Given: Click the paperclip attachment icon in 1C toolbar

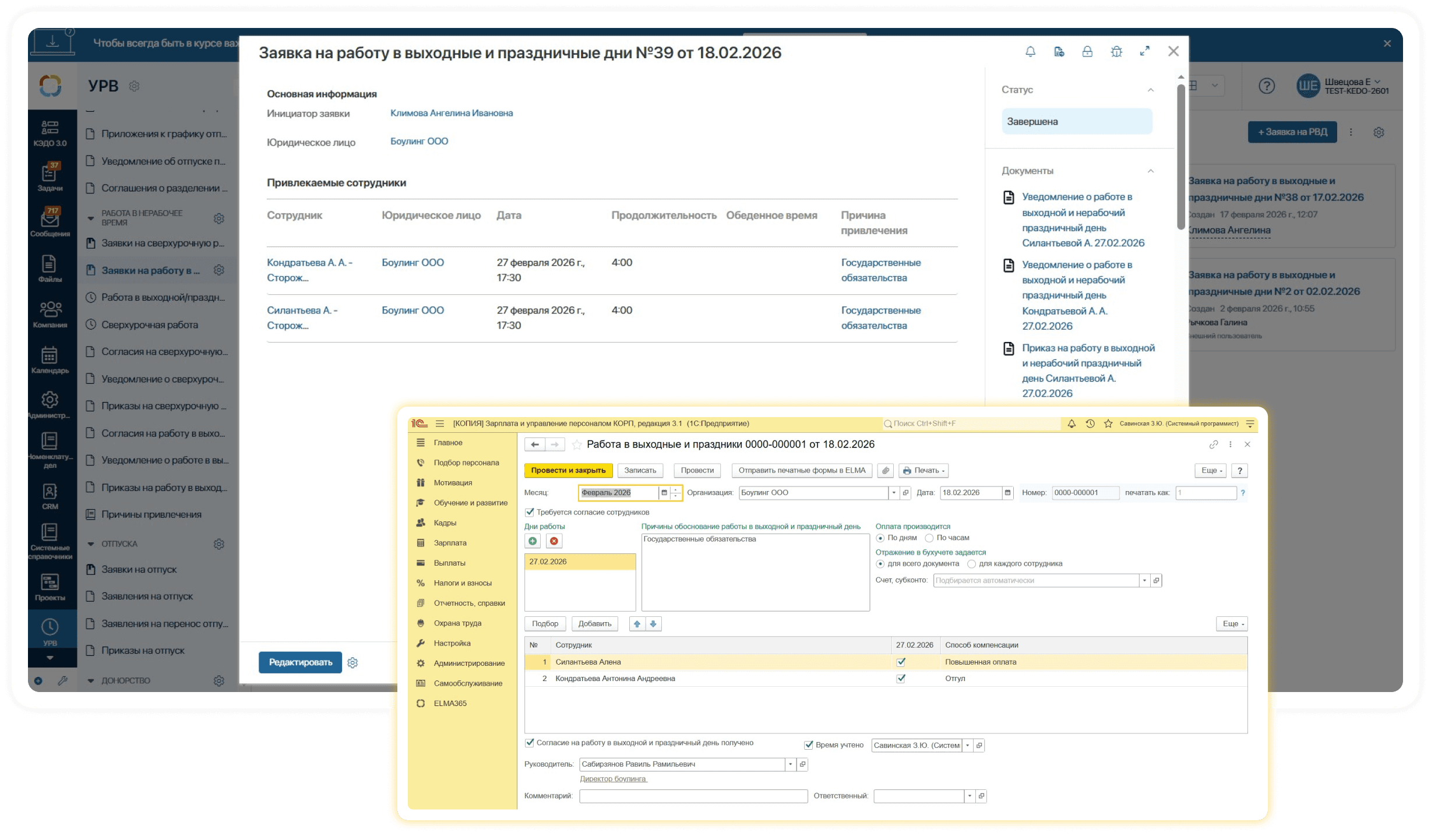Looking at the screenshot, I should coord(887,471).
